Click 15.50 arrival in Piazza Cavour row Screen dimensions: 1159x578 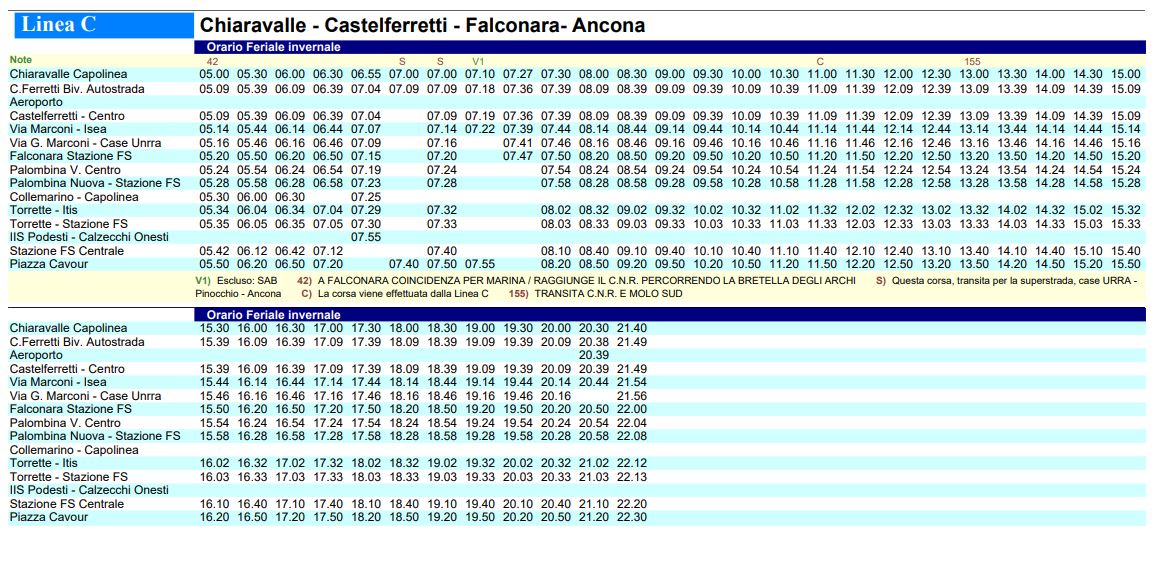(1126, 265)
